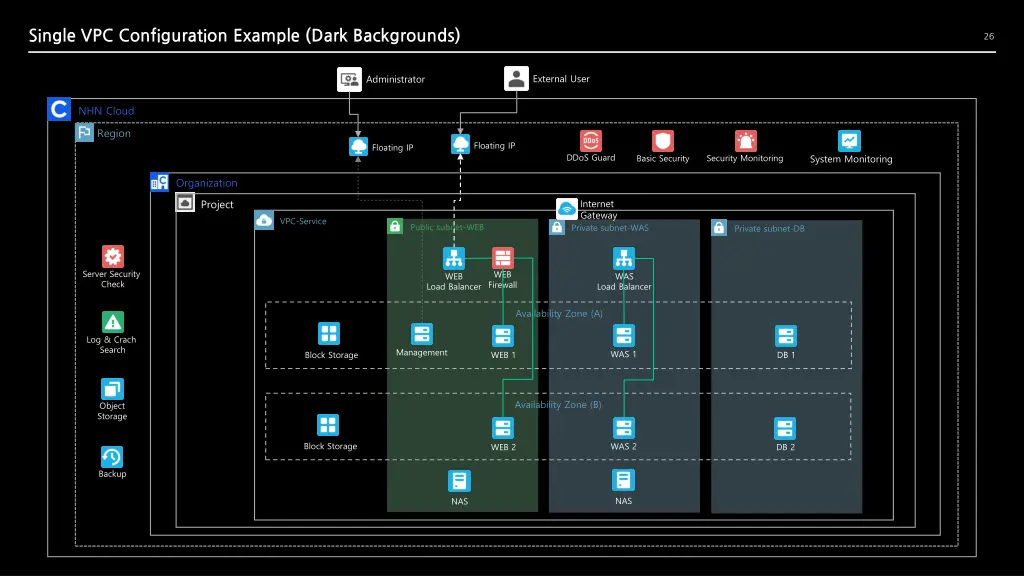Viewport: 1024px width, 576px height.
Task: Click the DDoS Guard icon
Action: [x=590, y=140]
